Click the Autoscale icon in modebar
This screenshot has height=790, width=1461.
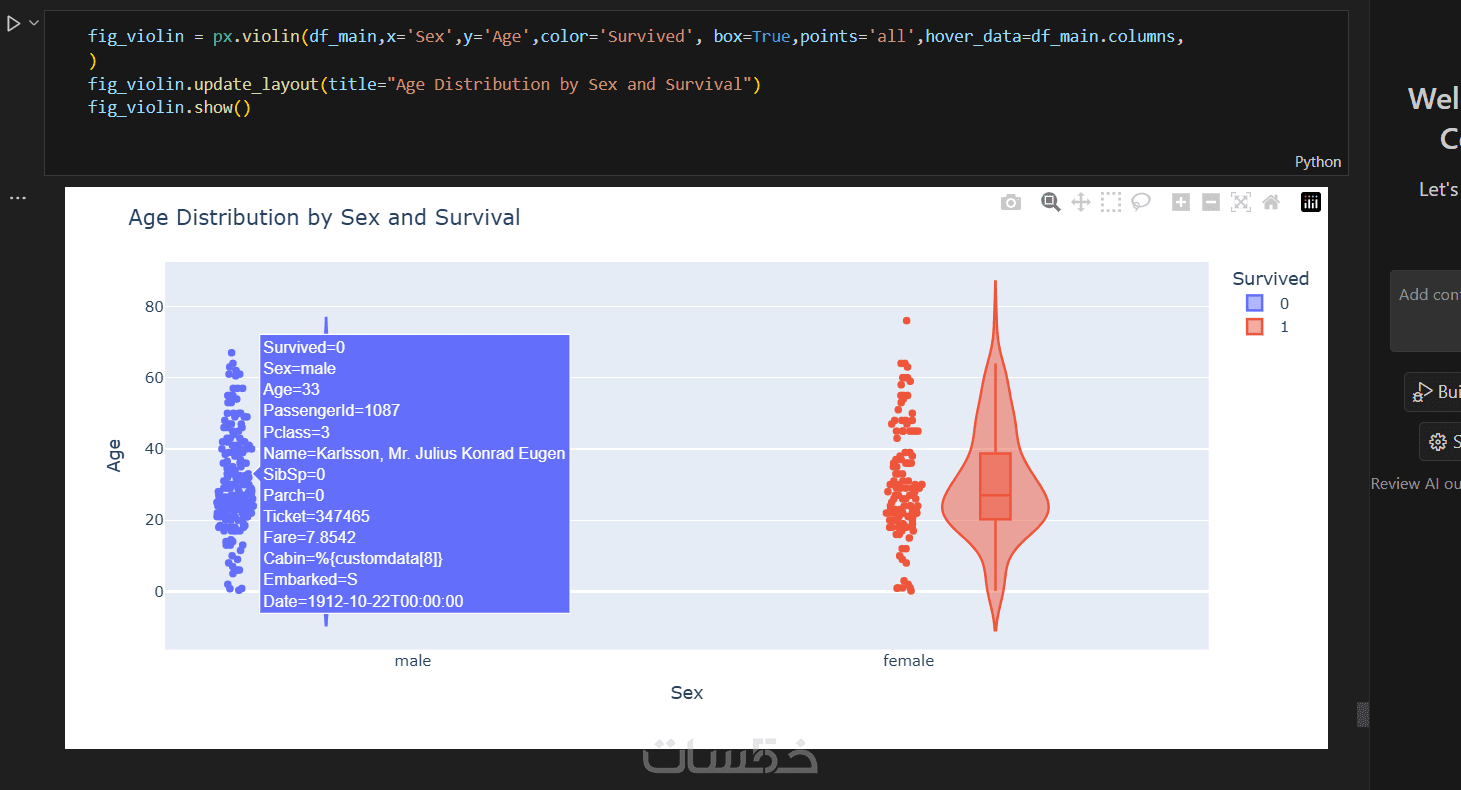(1241, 202)
